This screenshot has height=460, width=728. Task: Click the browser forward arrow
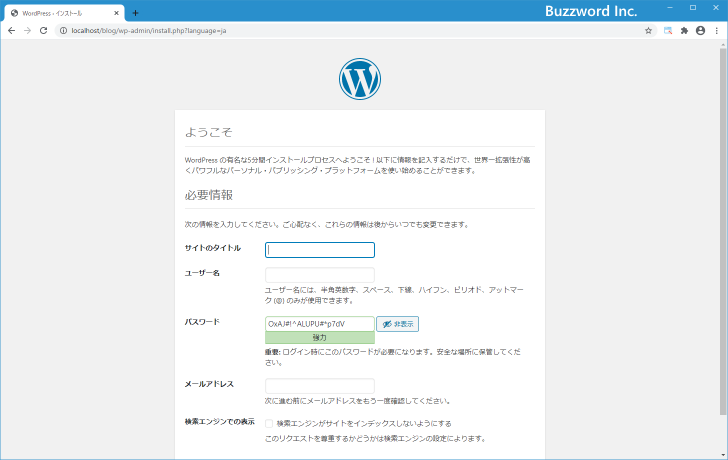(x=27, y=31)
